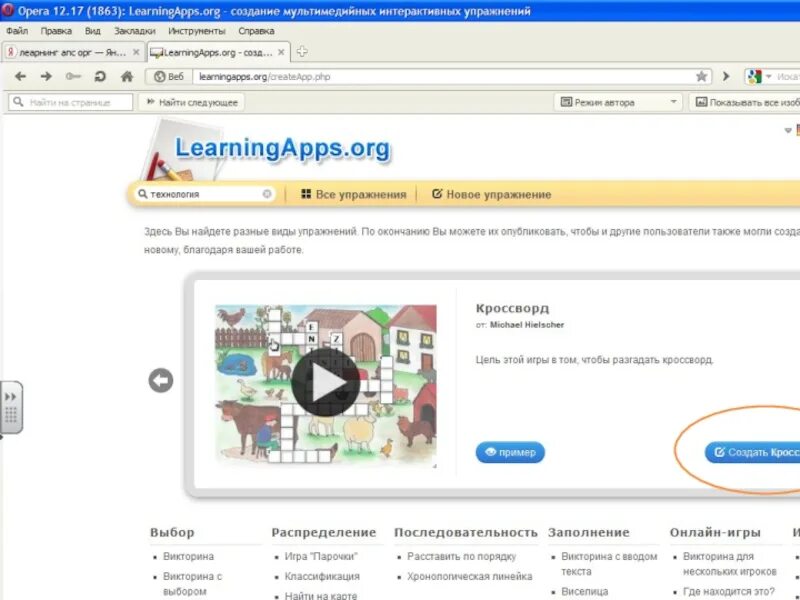Click the 'пример' button
The width and height of the screenshot is (800, 600).
click(x=510, y=452)
